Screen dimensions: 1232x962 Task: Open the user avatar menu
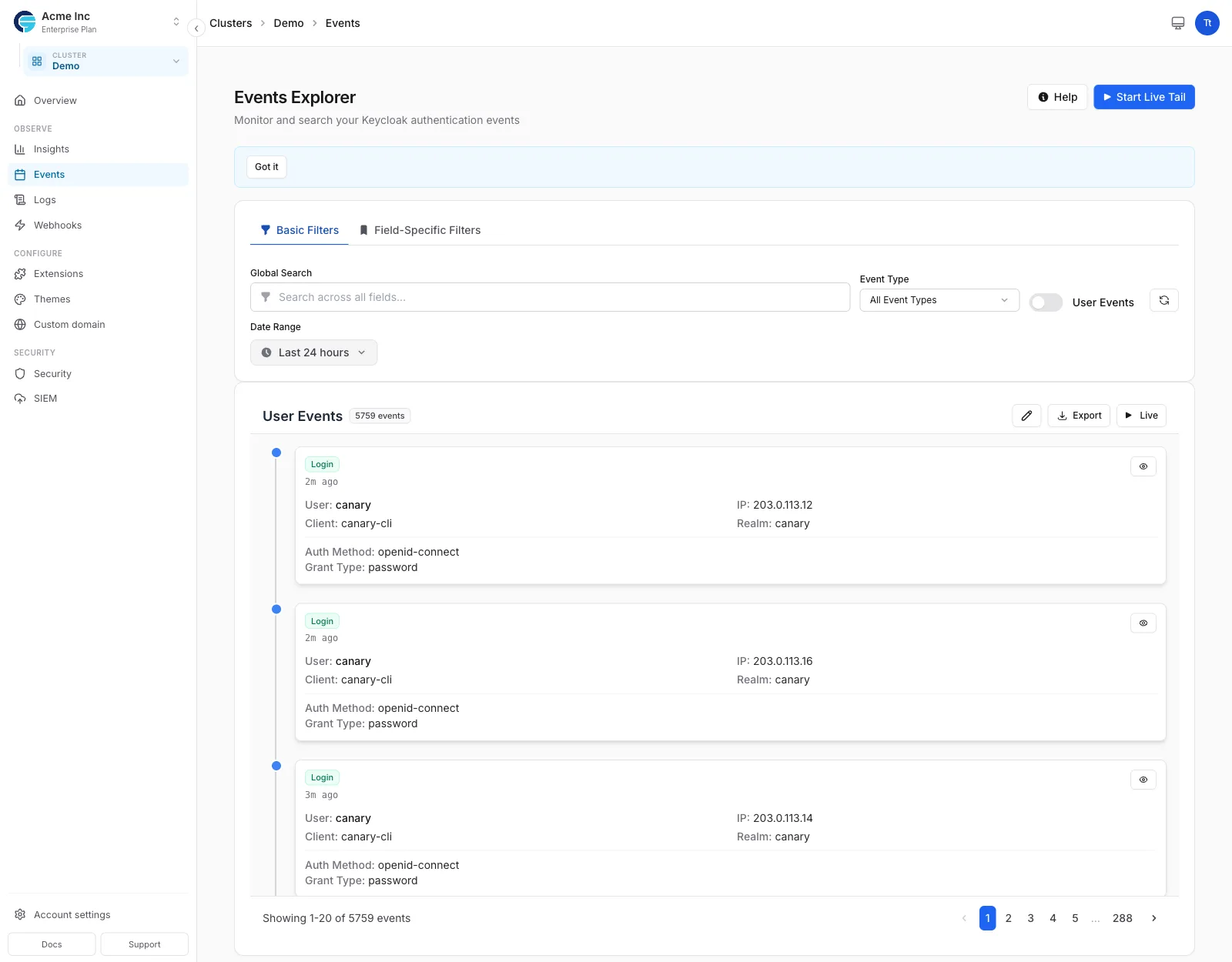[1207, 23]
